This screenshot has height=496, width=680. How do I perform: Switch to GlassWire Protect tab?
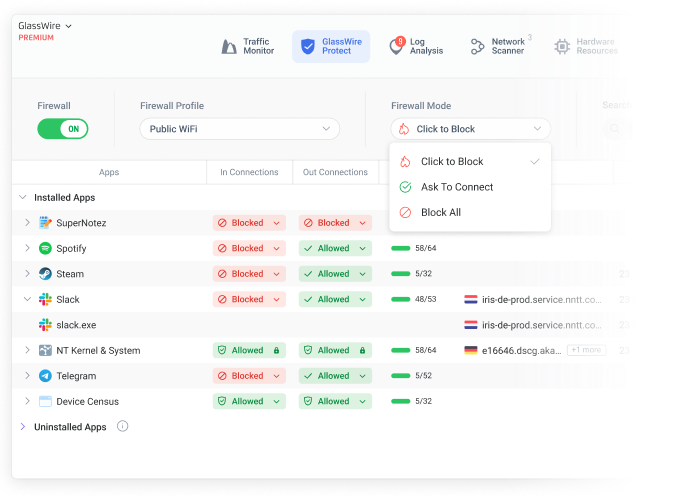point(331,46)
